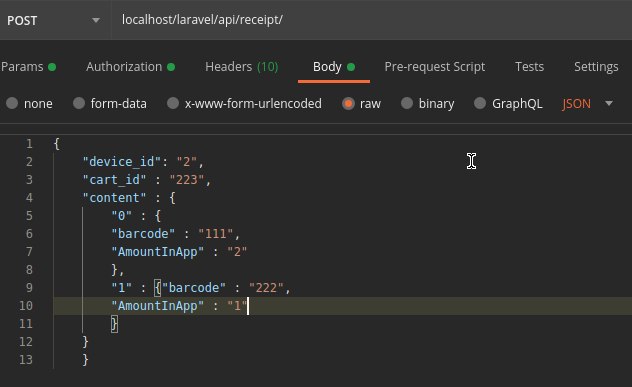Image resolution: width=632 pixels, height=387 pixels.
Task: Select the raw body radio button
Action: (x=348, y=104)
